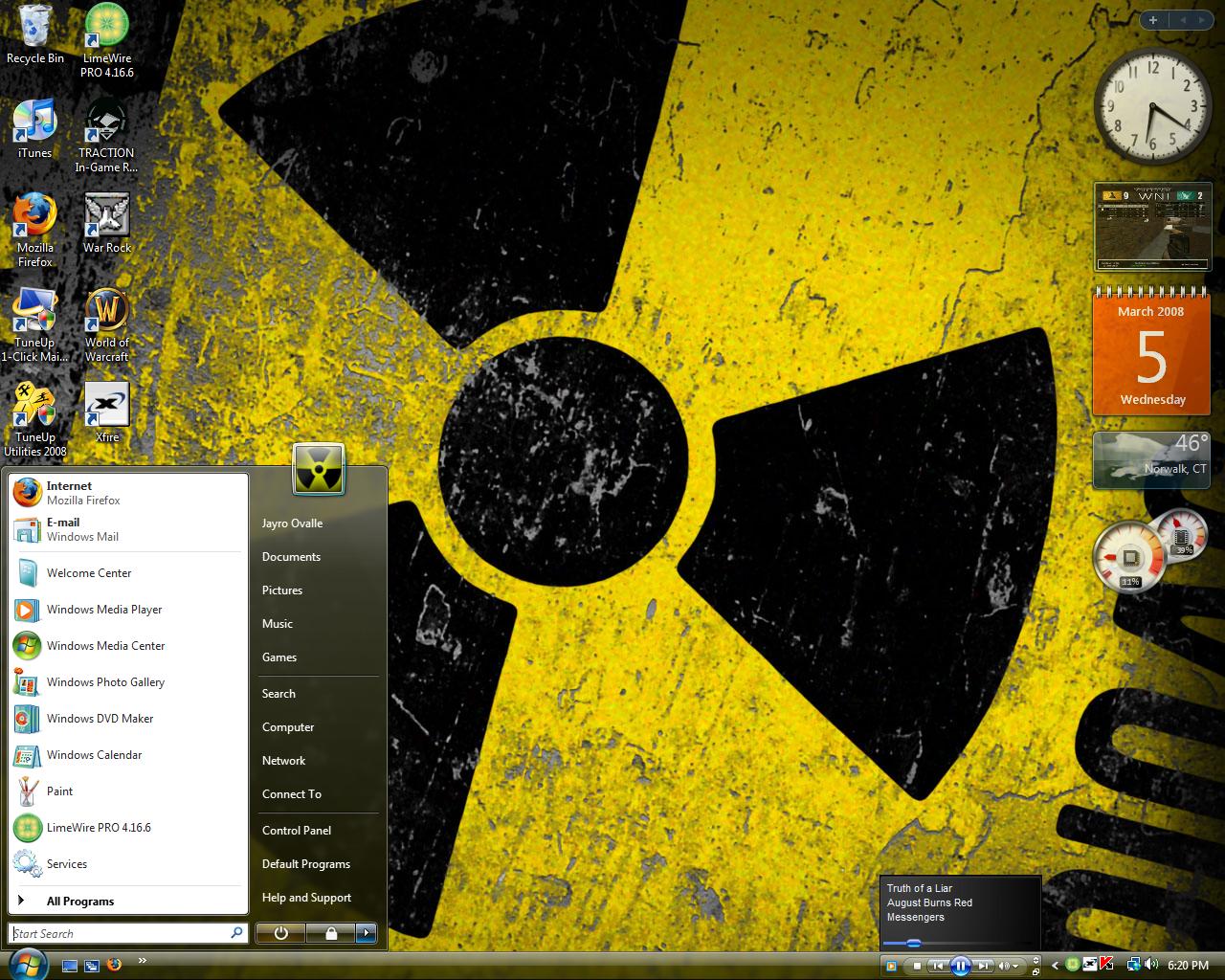1225x980 pixels.
Task: Open Control Panel from the Start menu
Action: [x=318, y=831]
